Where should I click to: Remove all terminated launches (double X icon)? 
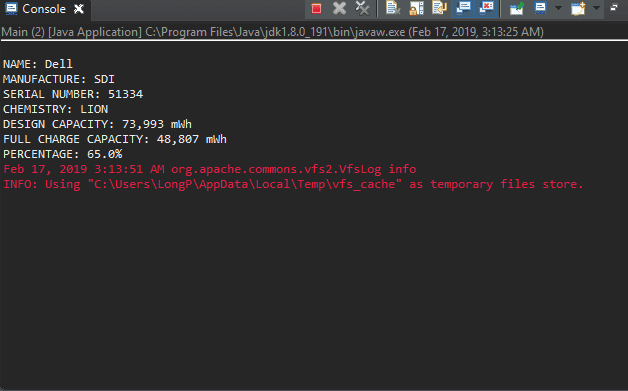(362, 8)
